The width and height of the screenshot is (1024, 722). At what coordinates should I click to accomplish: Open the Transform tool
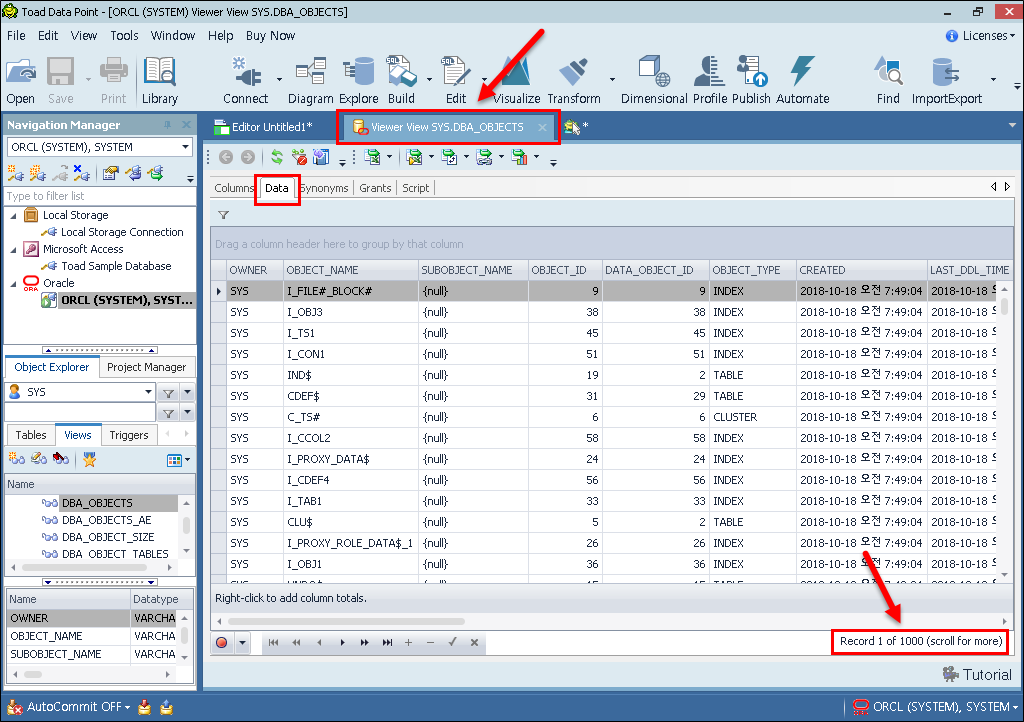573,80
